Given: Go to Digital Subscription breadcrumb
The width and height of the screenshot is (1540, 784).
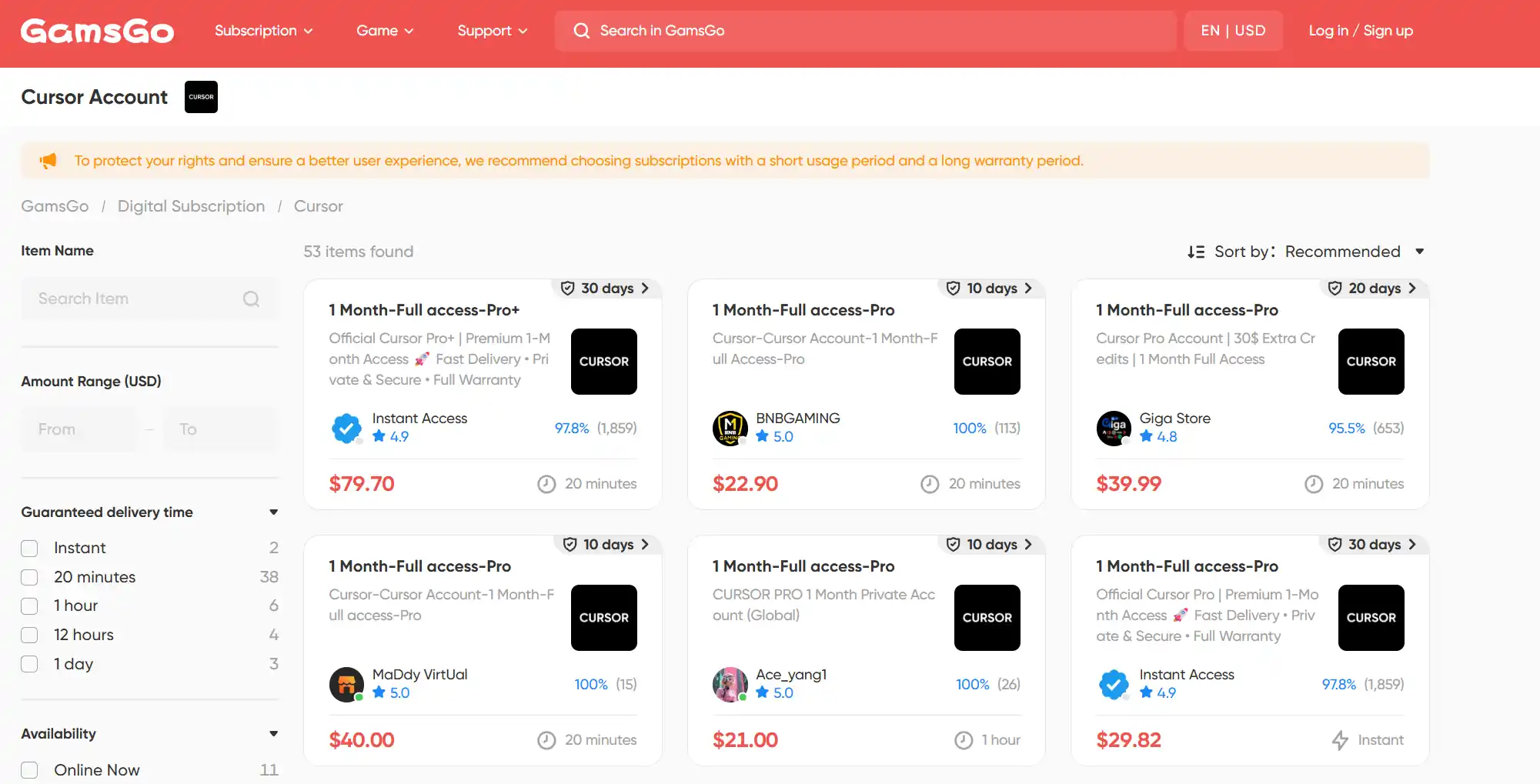Looking at the screenshot, I should tap(191, 206).
